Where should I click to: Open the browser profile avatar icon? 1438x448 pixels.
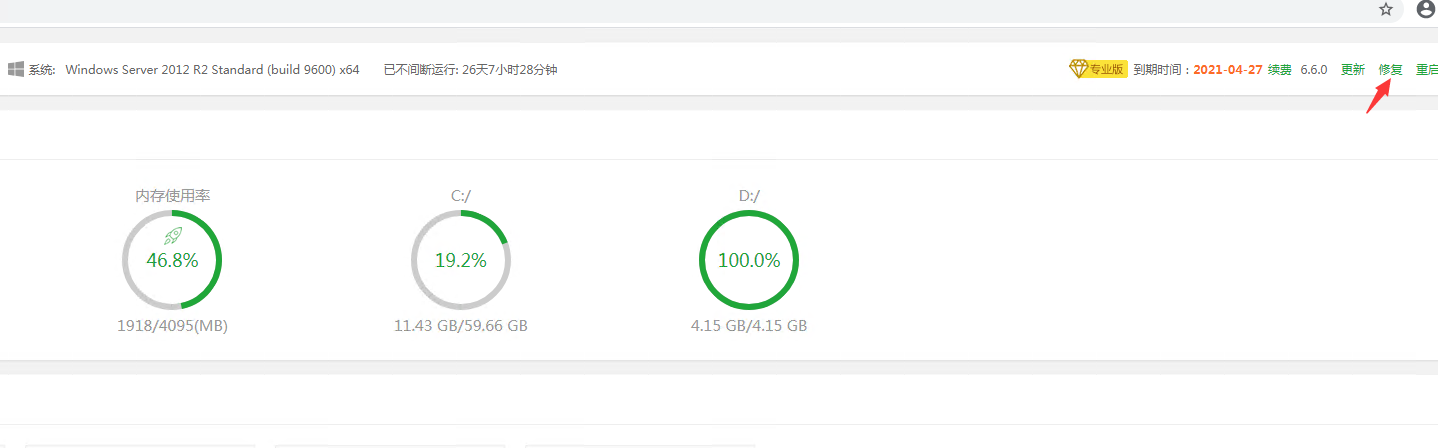1427,9
